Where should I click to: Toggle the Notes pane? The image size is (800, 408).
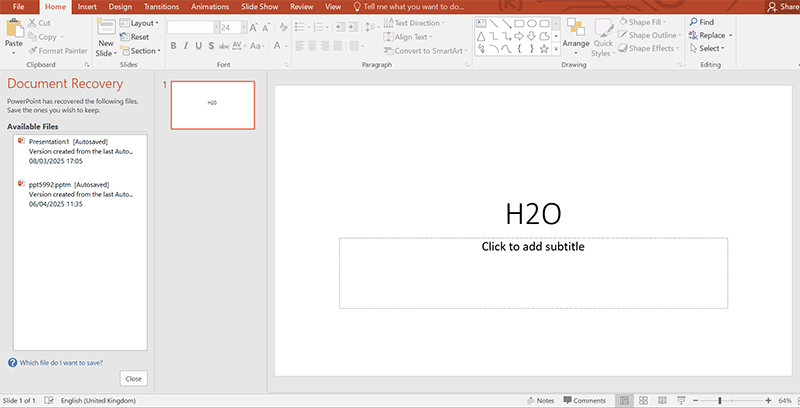[x=540, y=400]
